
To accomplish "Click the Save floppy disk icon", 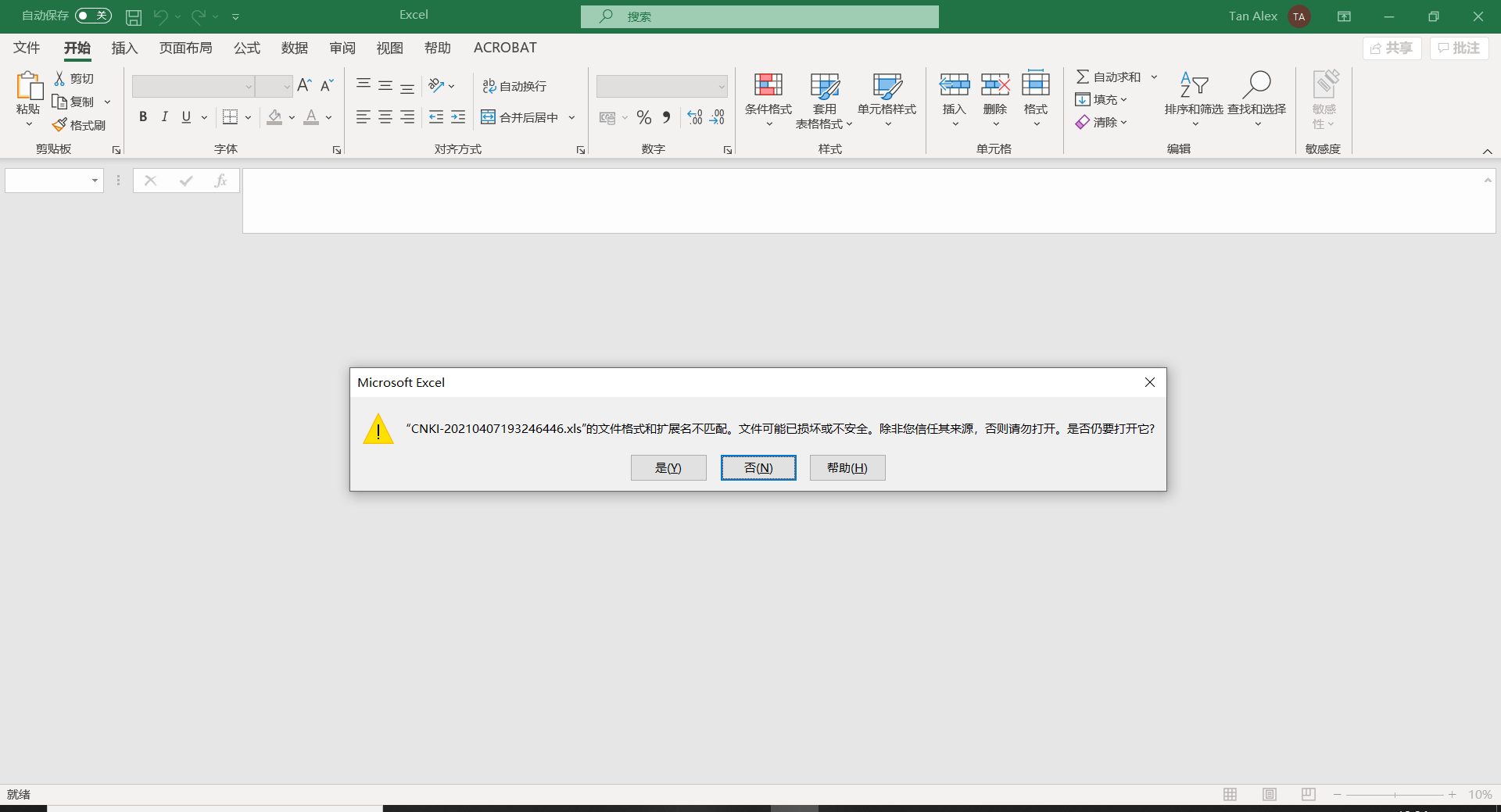I will pos(134,16).
